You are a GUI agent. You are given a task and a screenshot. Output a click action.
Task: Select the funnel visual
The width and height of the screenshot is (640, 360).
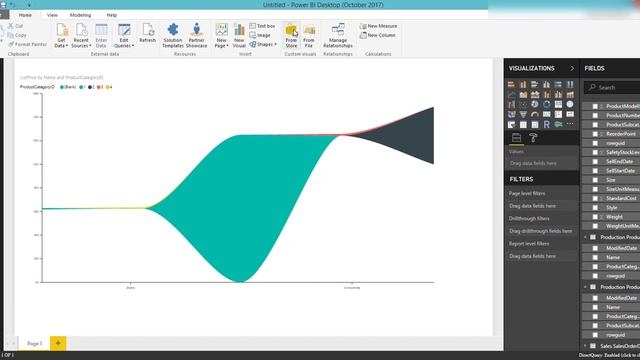click(523, 115)
